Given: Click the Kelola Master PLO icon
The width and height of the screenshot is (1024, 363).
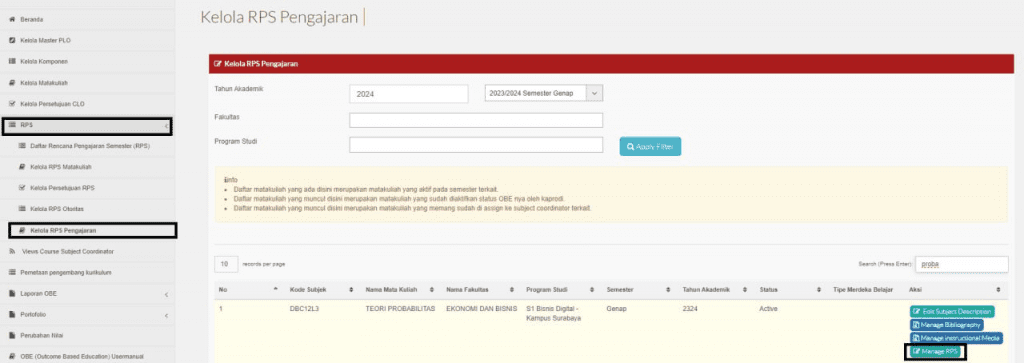Looking at the screenshot, I should [12, 40].
